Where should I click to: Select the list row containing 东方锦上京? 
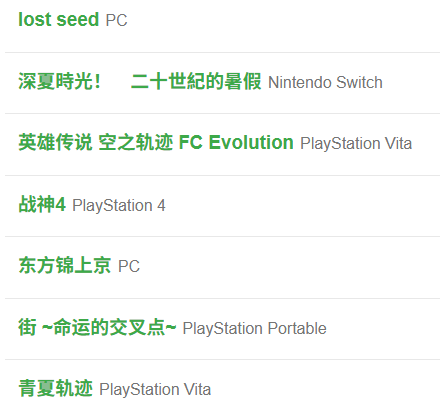coord(222,267)
